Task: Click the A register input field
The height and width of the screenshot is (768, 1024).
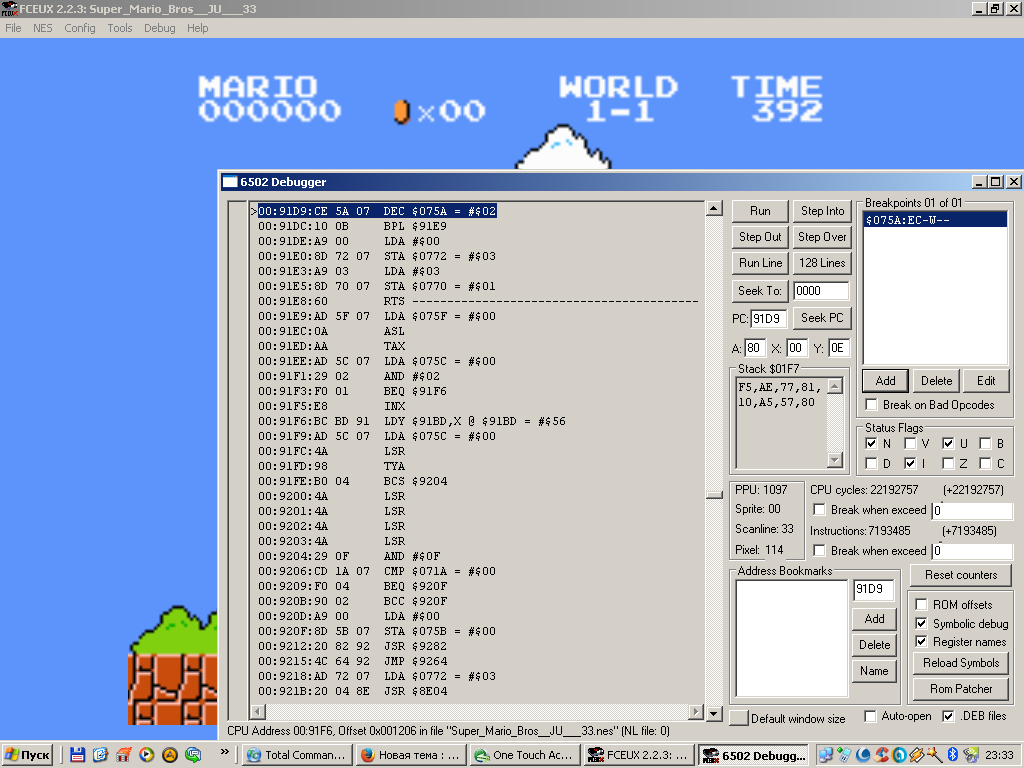Action: point(754,348)
